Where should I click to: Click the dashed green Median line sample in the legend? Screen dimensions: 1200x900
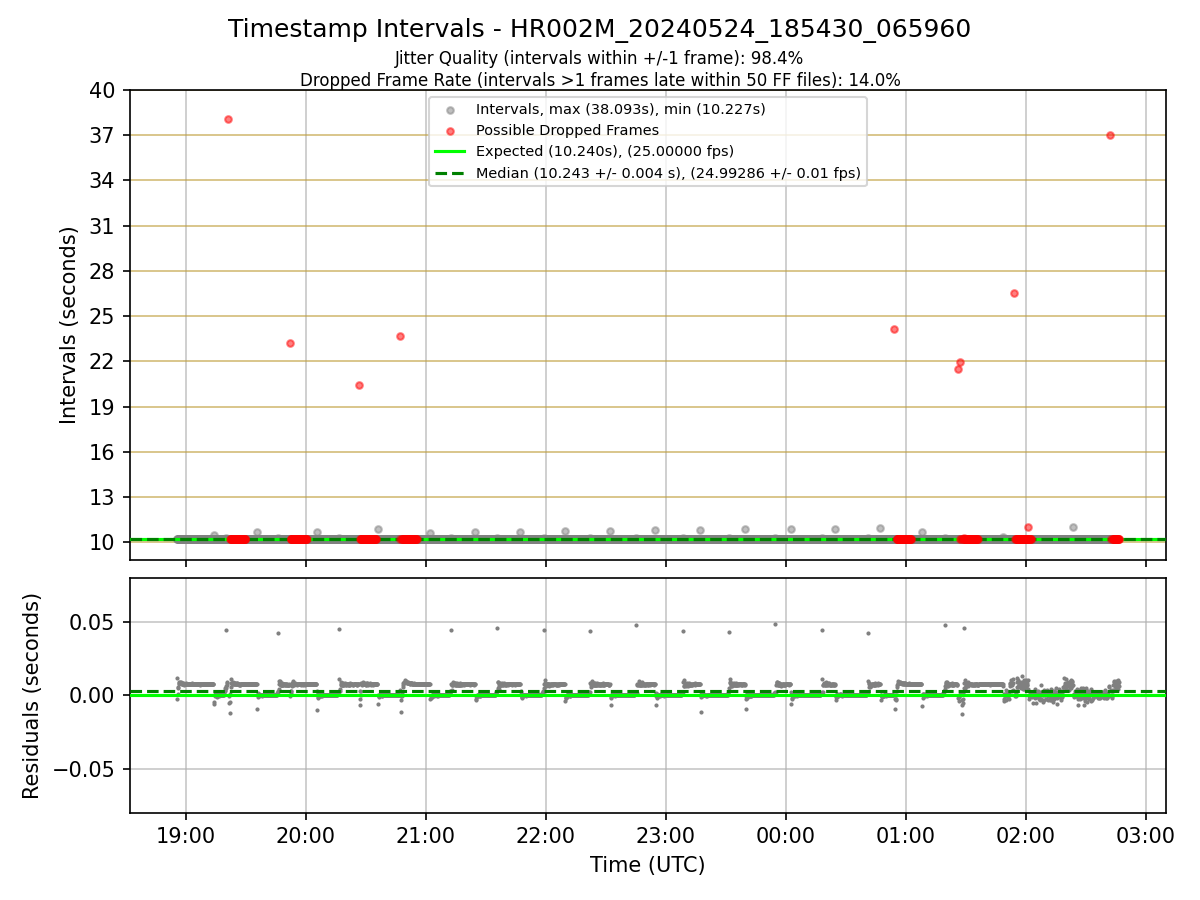450,173
